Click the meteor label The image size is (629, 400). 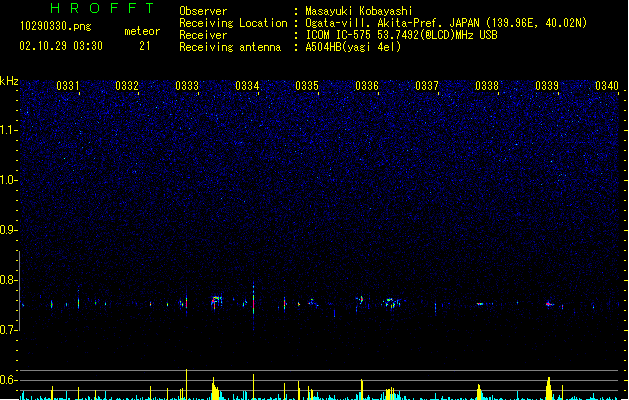[142, 31]
